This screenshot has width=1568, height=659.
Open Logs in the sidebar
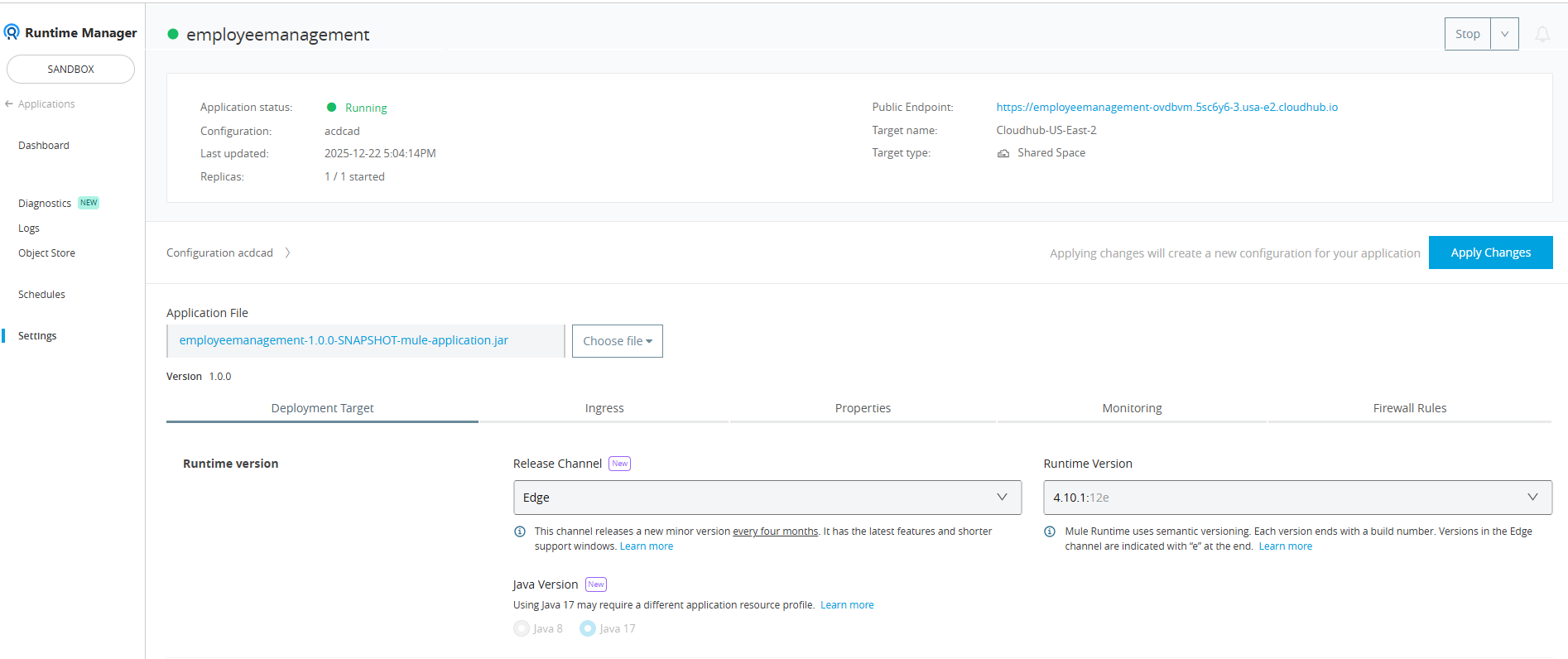point(29,228)
